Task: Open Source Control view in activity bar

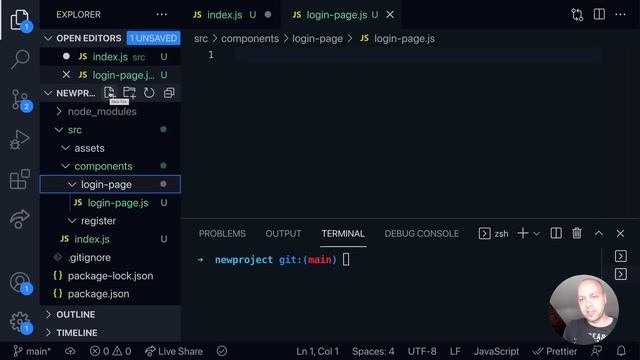Action: 20,100
